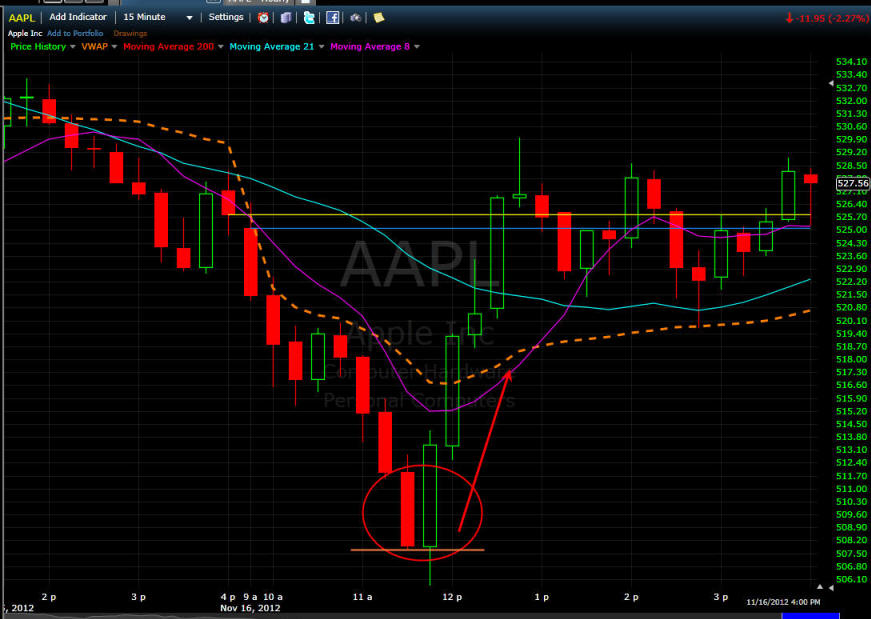
Task: Click Add Indicator in the toolbar
Action: [78, 17]
